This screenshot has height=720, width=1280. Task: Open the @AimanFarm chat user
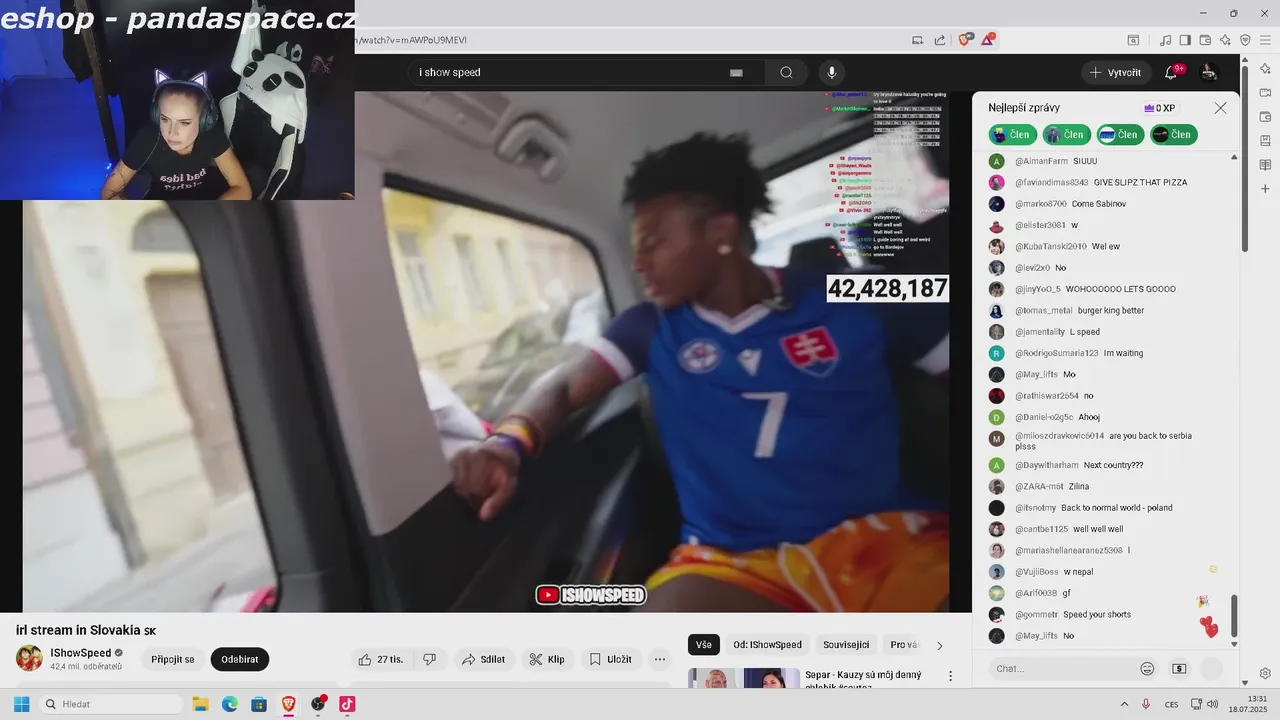point(1041,161)
